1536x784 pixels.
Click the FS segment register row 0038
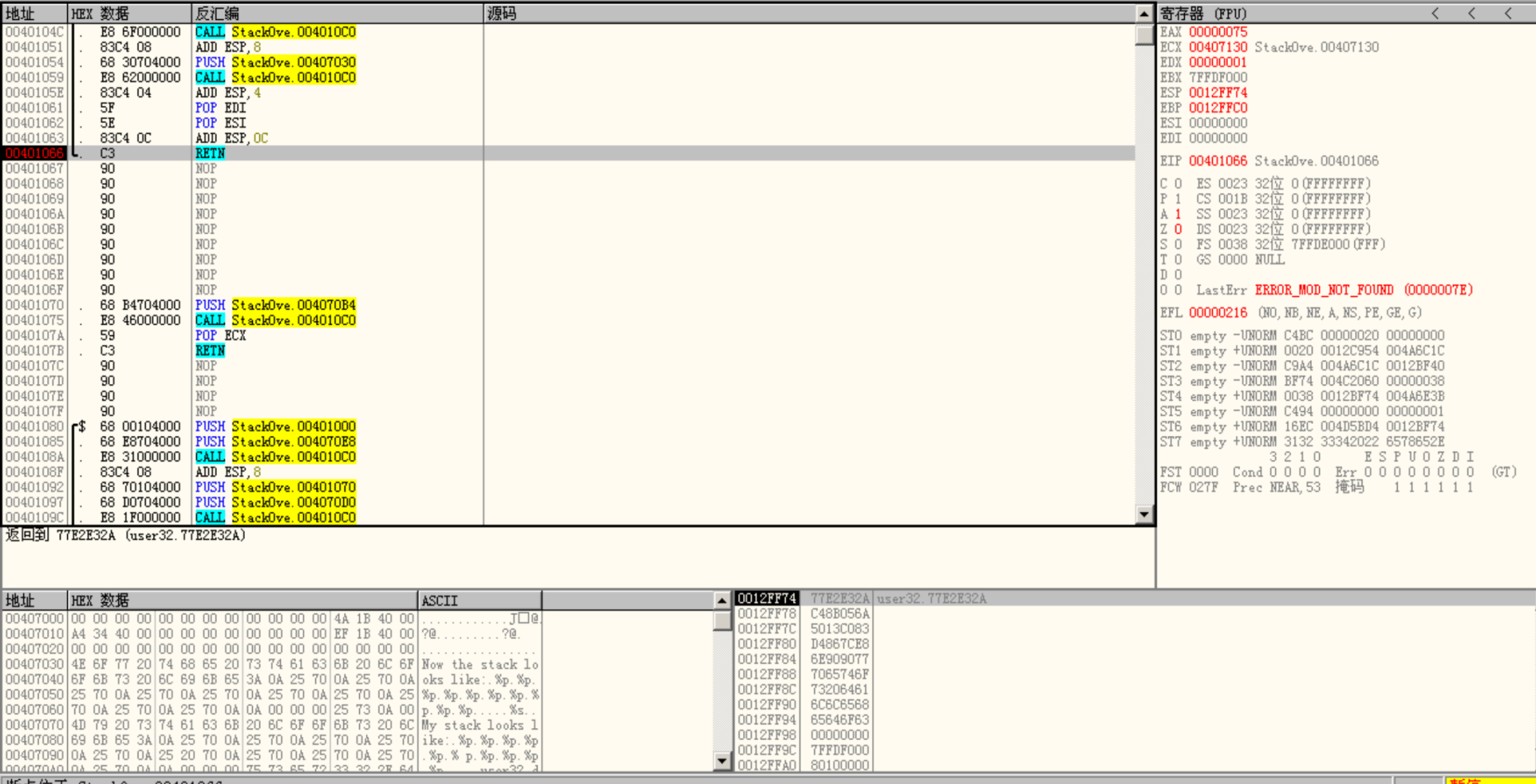[x=1290, y=245]
